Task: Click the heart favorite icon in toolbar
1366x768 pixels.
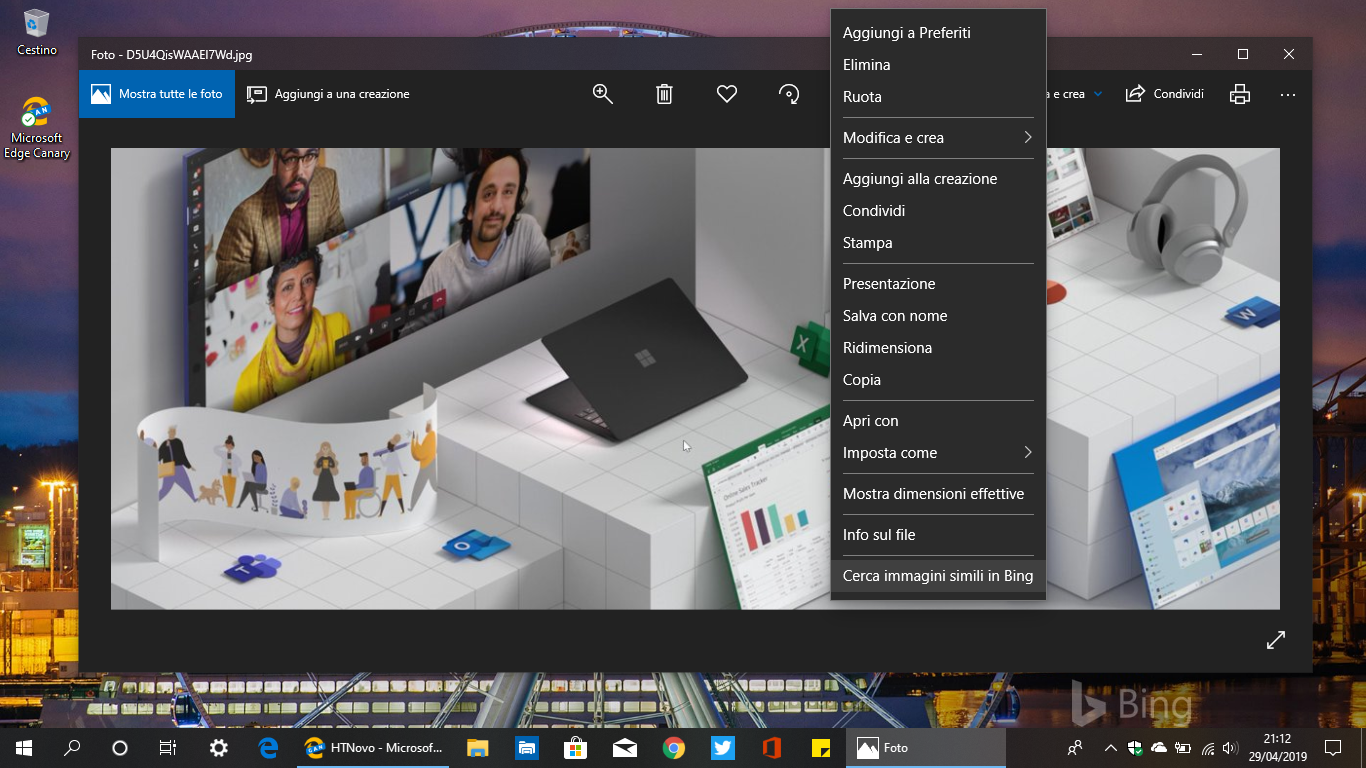Action: [x=727, y=94]
